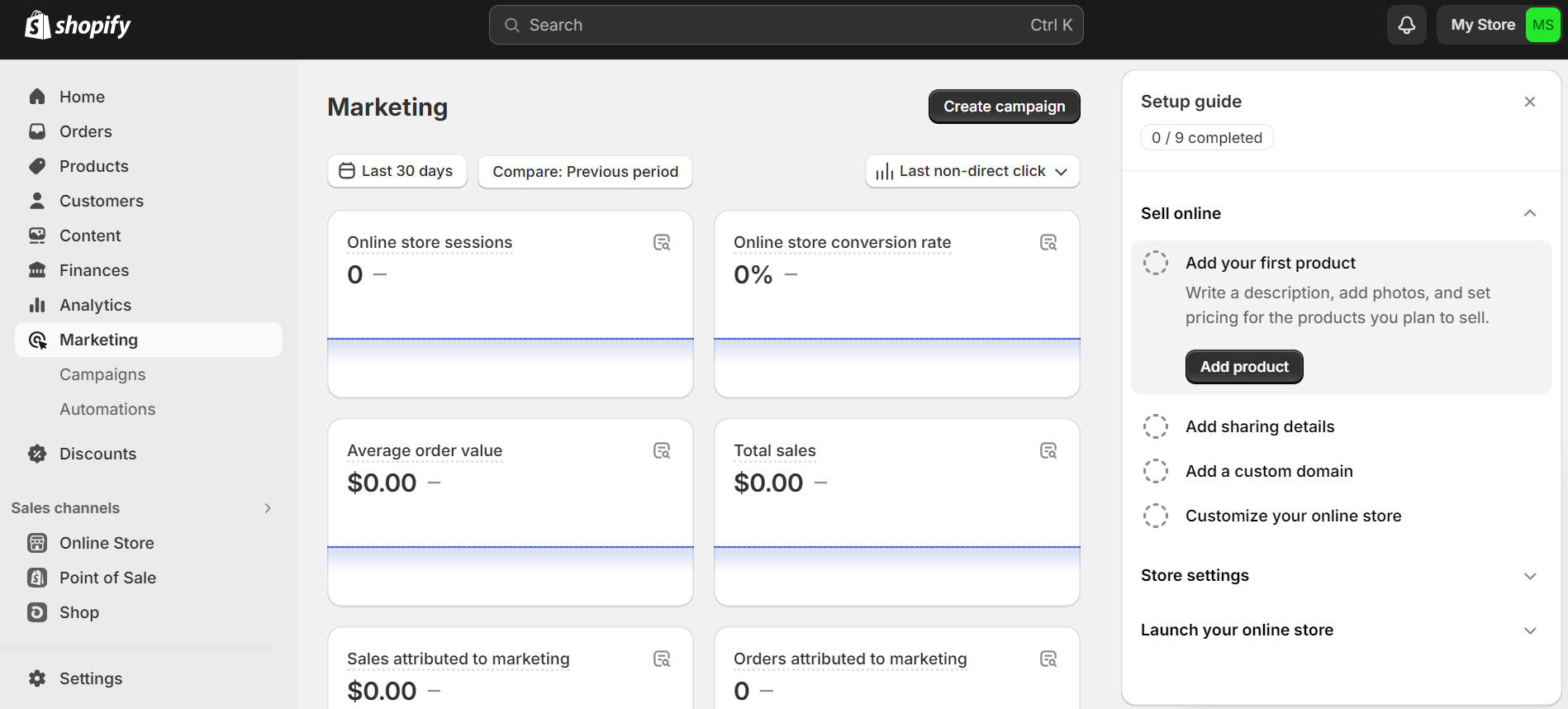This screenshot has width=1568, height=709.
Task: Click the Products tag icon
Action: pos(37,166)
